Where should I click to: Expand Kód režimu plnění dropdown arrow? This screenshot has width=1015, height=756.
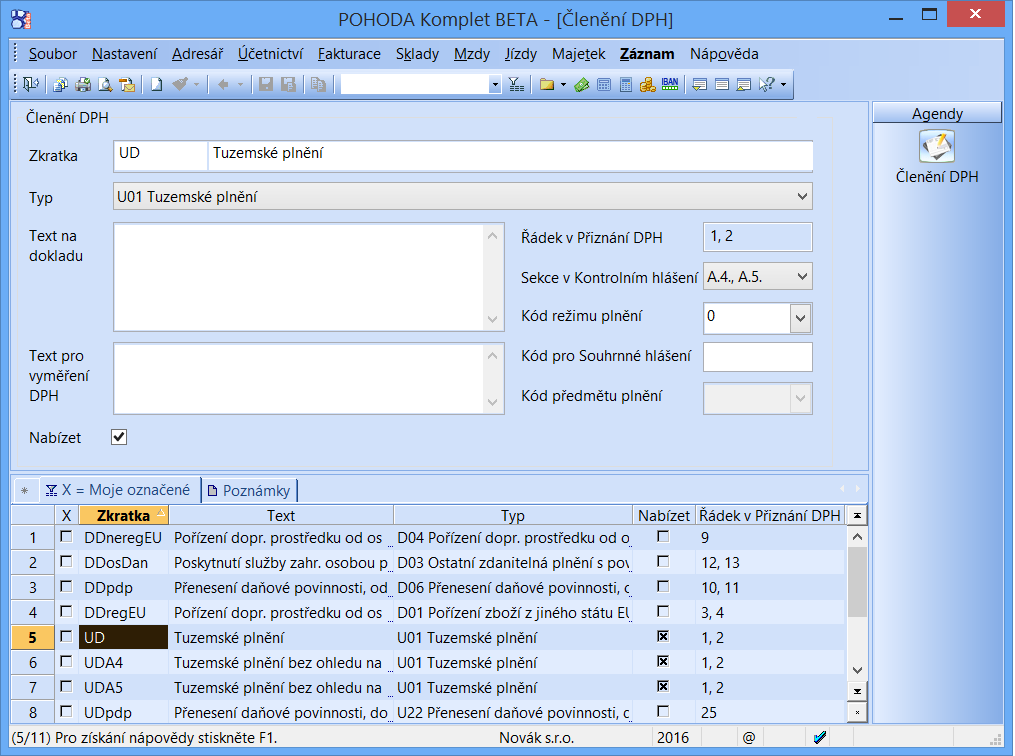(801, 318)
